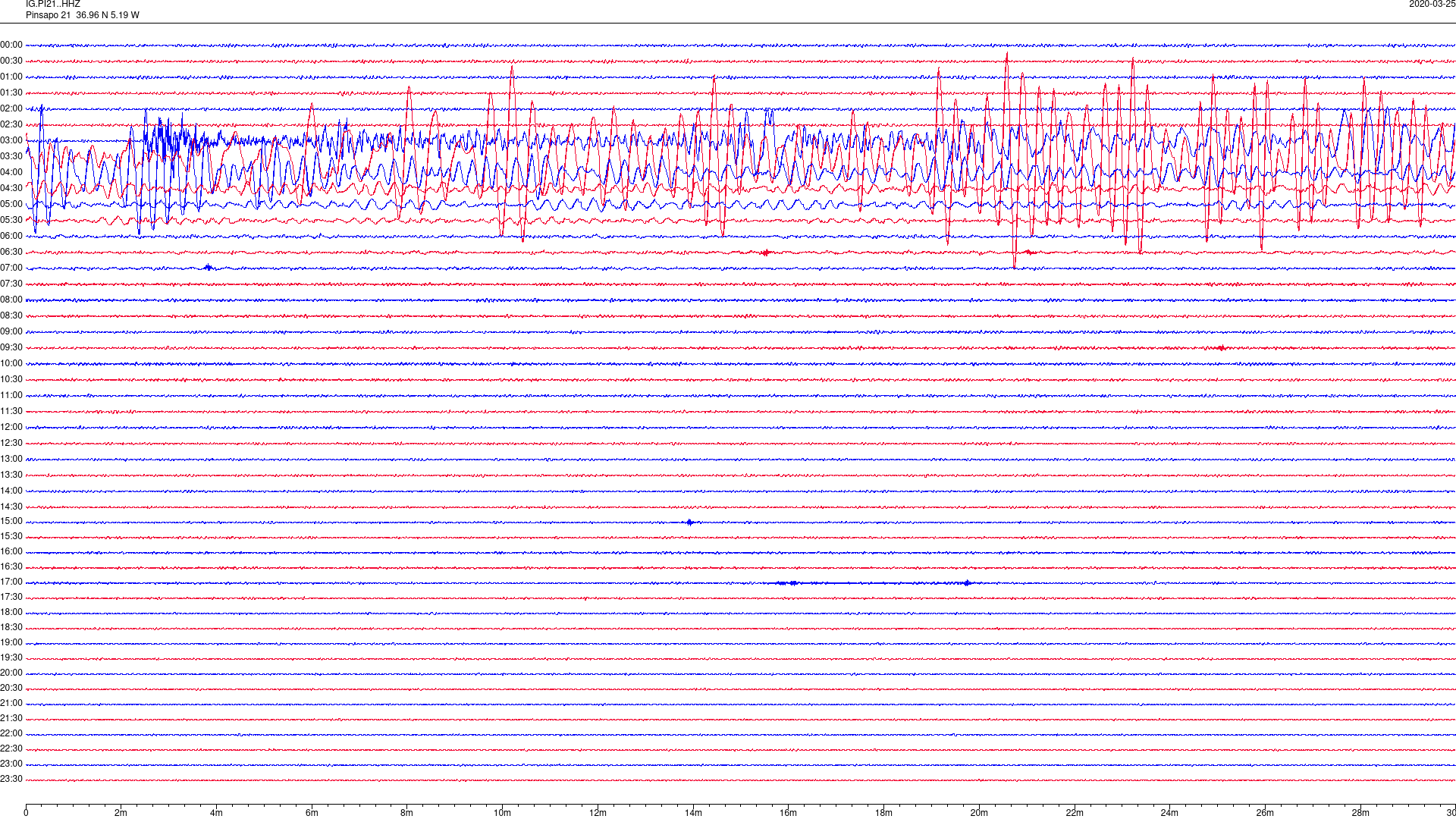Select the 09:30 trace time label
Image resolution: width=1456 pixels, height=819 pixels.
coord(11,348)
